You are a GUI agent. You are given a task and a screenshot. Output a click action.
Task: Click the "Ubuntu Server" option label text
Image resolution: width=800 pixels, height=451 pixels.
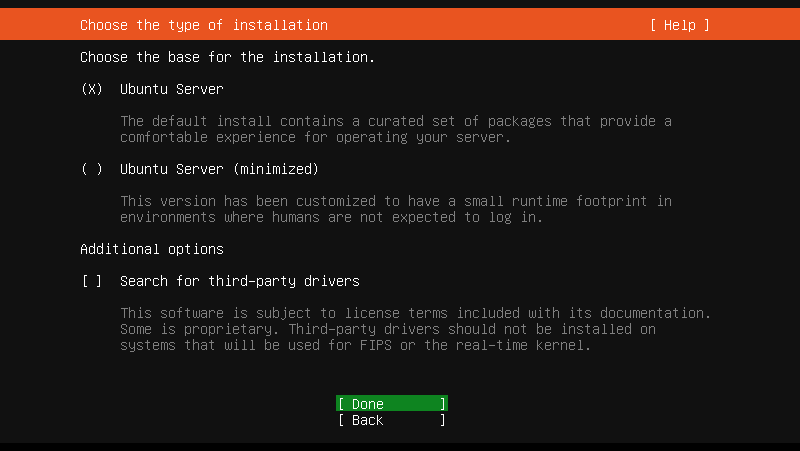pos(171,89)
